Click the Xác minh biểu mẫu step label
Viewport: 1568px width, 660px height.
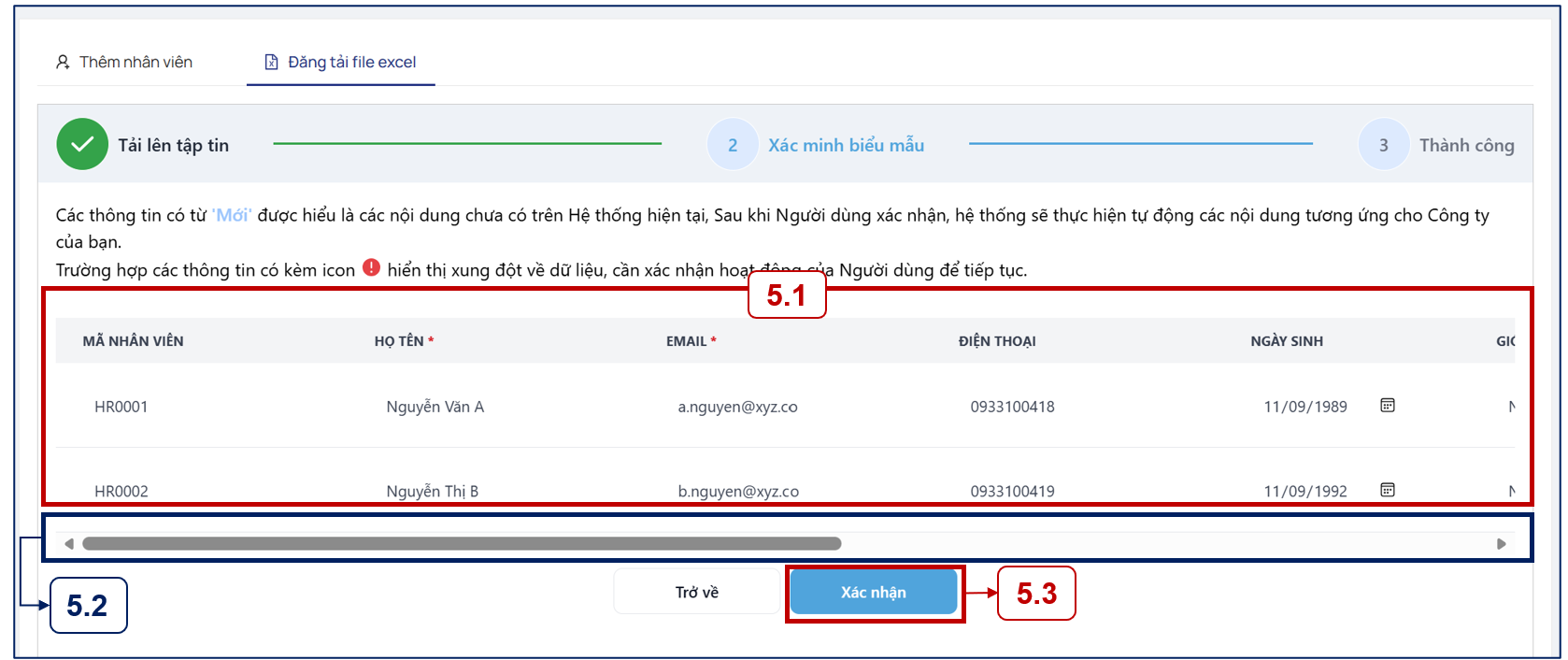pos(847,145)
